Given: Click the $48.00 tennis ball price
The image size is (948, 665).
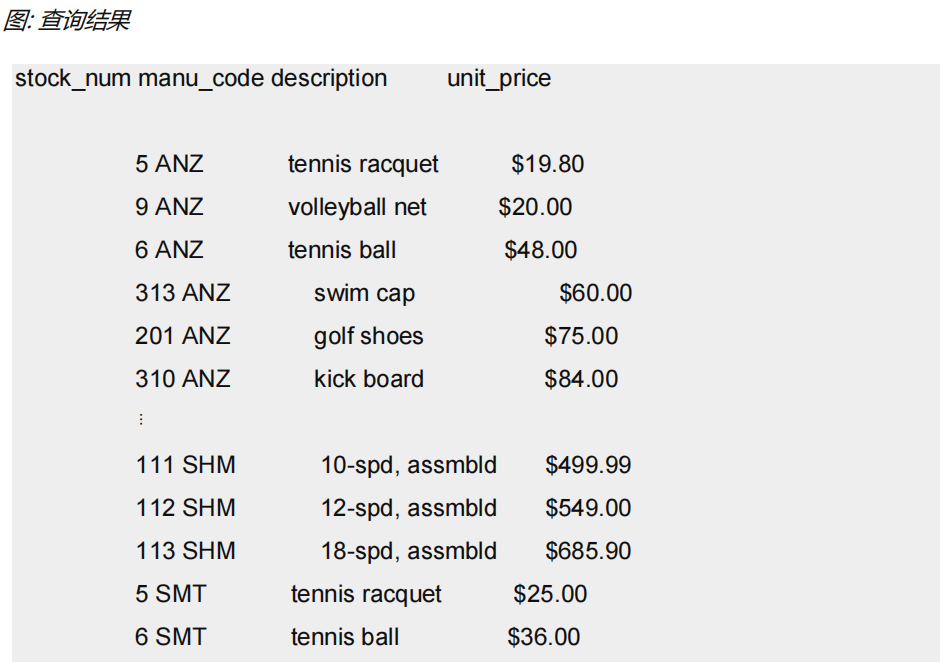Looking at the screenshot, I should 540,250.
